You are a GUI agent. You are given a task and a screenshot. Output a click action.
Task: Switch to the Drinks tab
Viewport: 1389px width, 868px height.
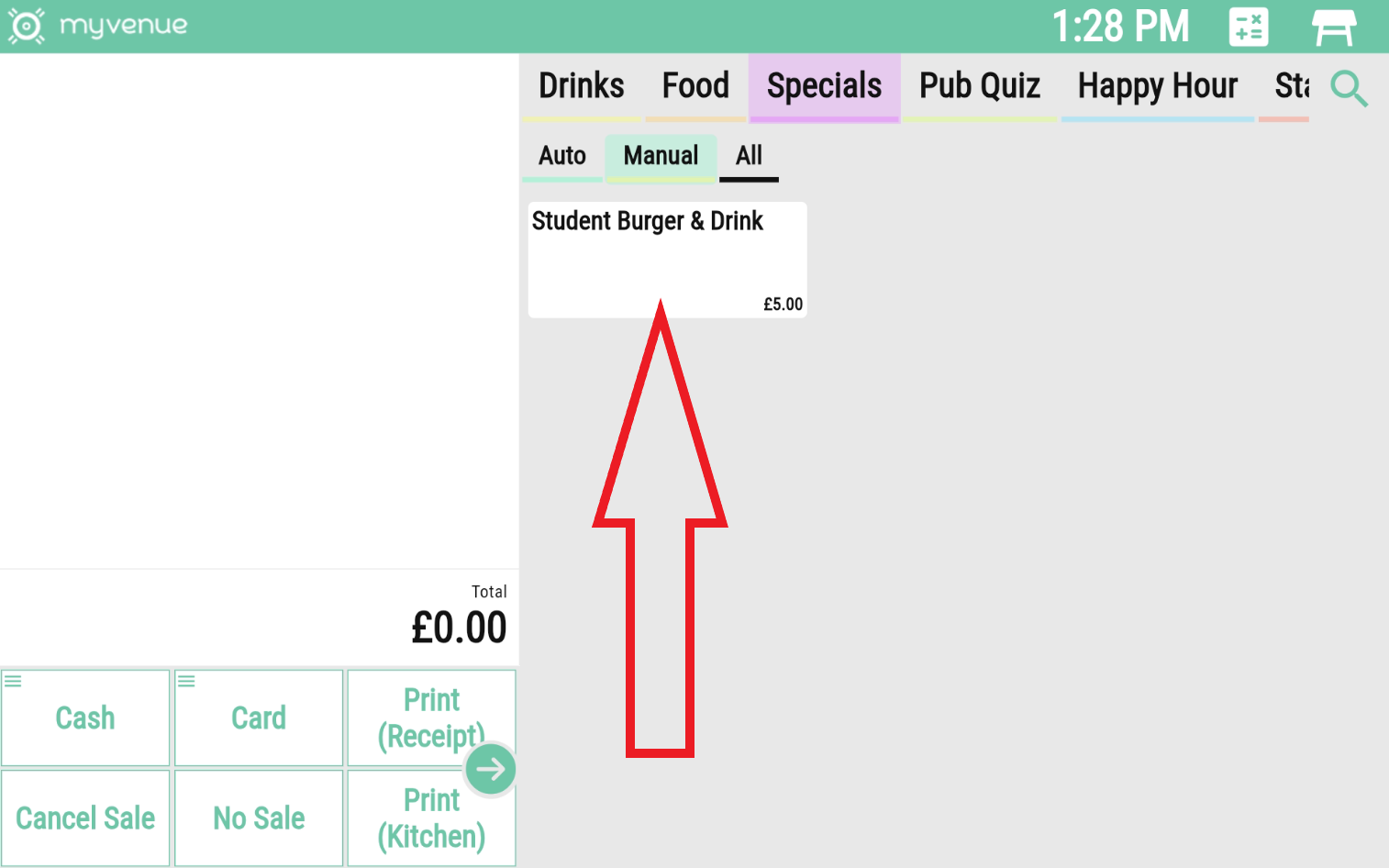click(x=581, y=86)
